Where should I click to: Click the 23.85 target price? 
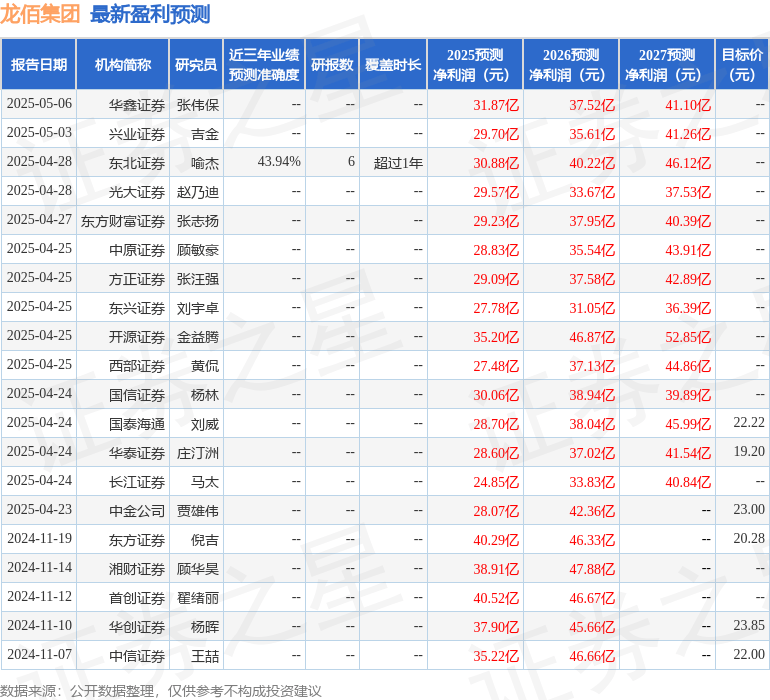[749, 625]
